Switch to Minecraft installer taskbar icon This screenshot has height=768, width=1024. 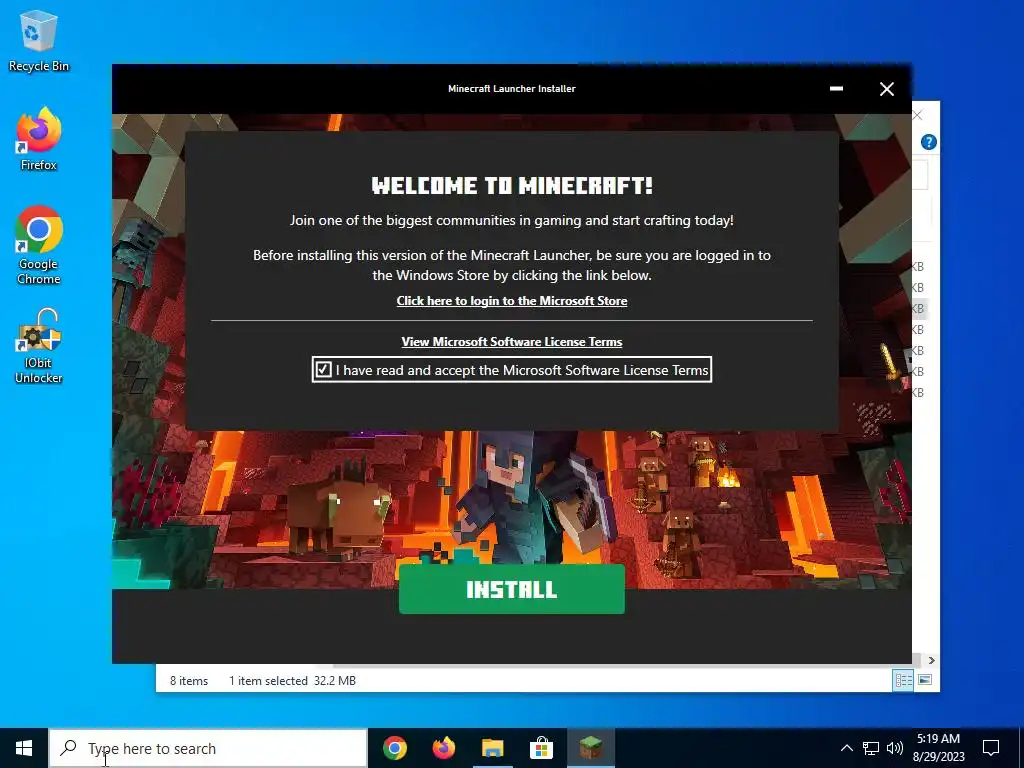tap(590, 748)
